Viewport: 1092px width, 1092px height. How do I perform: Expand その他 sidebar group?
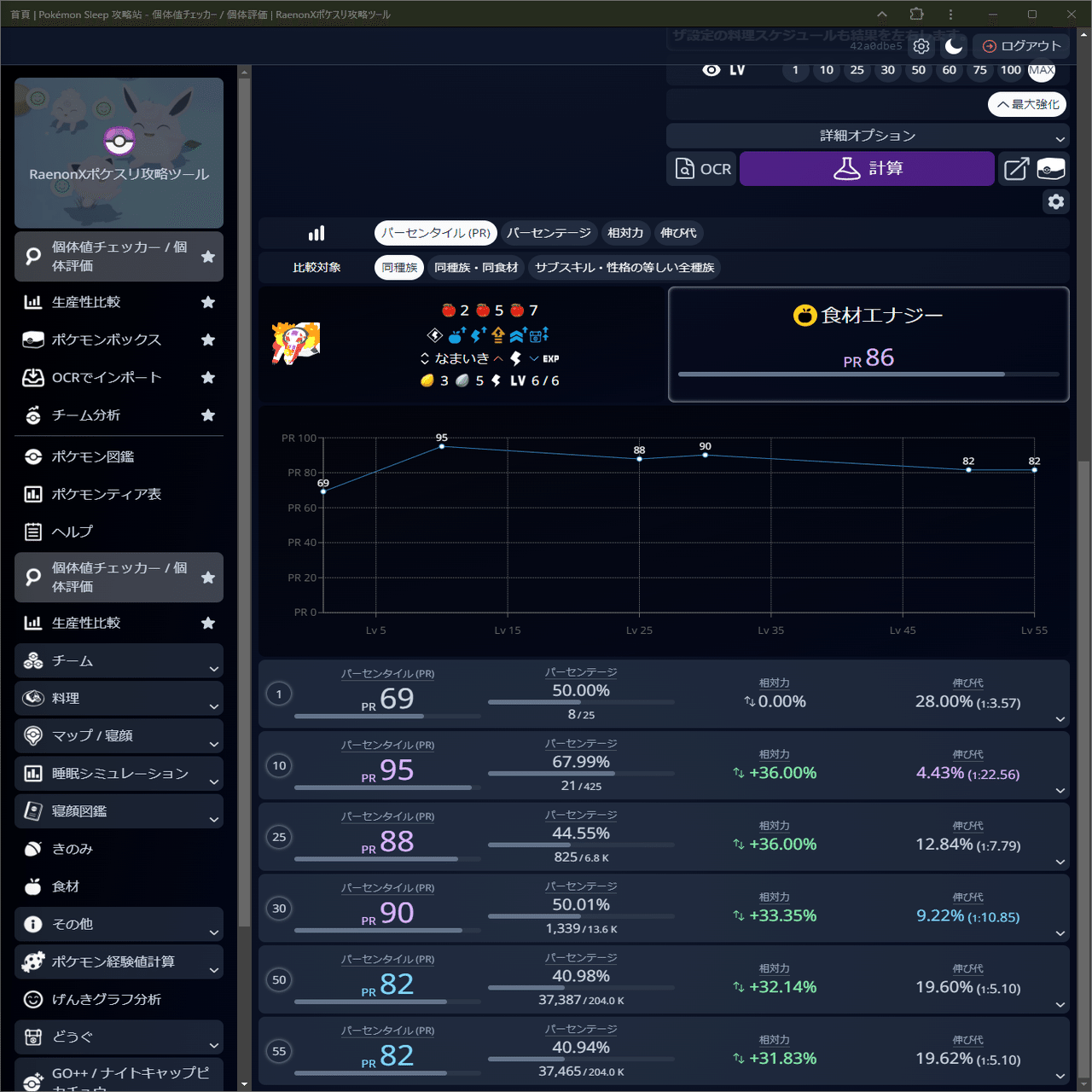119,924
